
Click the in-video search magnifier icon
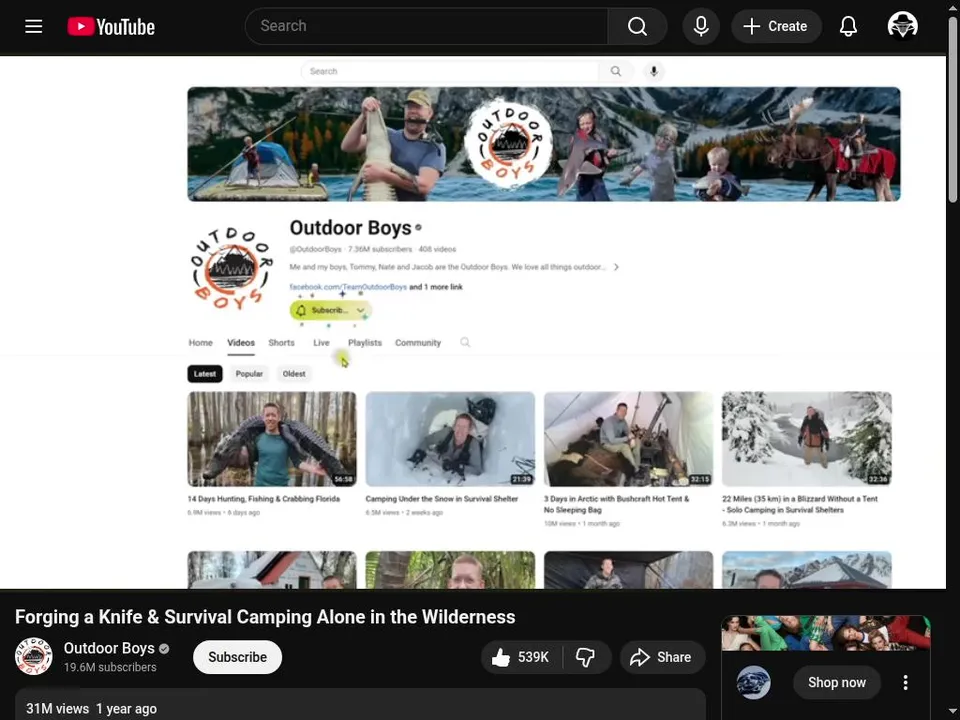point(616,72)
